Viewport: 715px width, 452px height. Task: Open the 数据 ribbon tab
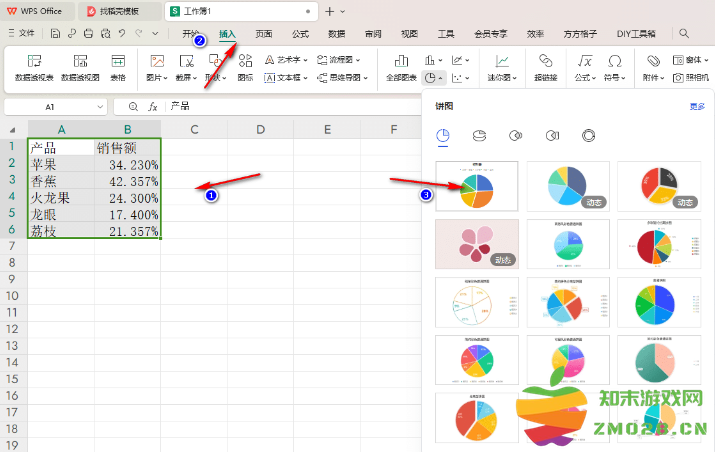337,33
